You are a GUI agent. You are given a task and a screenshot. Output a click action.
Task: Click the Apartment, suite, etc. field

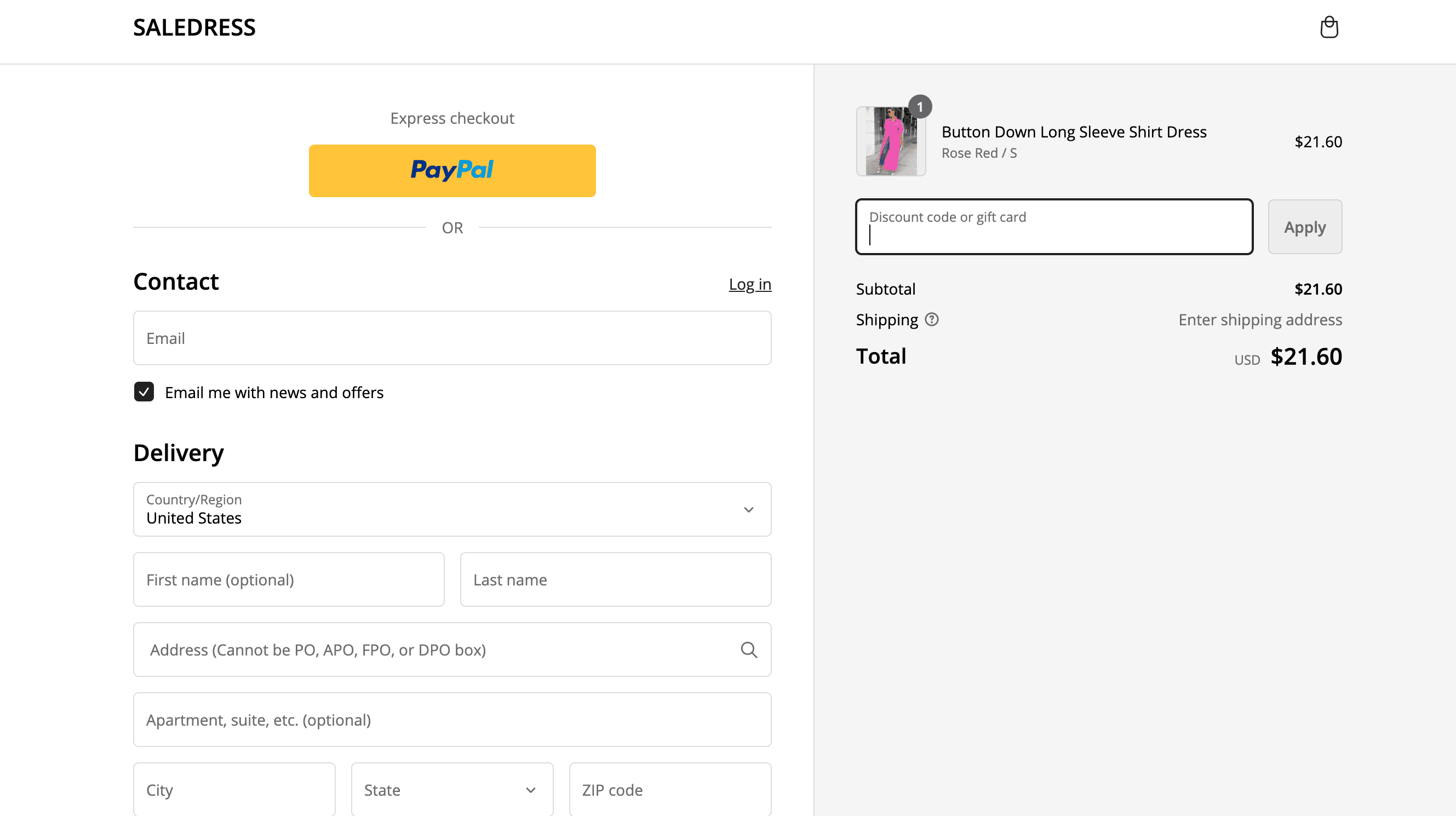pyautogui.click(x=452, y=720)
